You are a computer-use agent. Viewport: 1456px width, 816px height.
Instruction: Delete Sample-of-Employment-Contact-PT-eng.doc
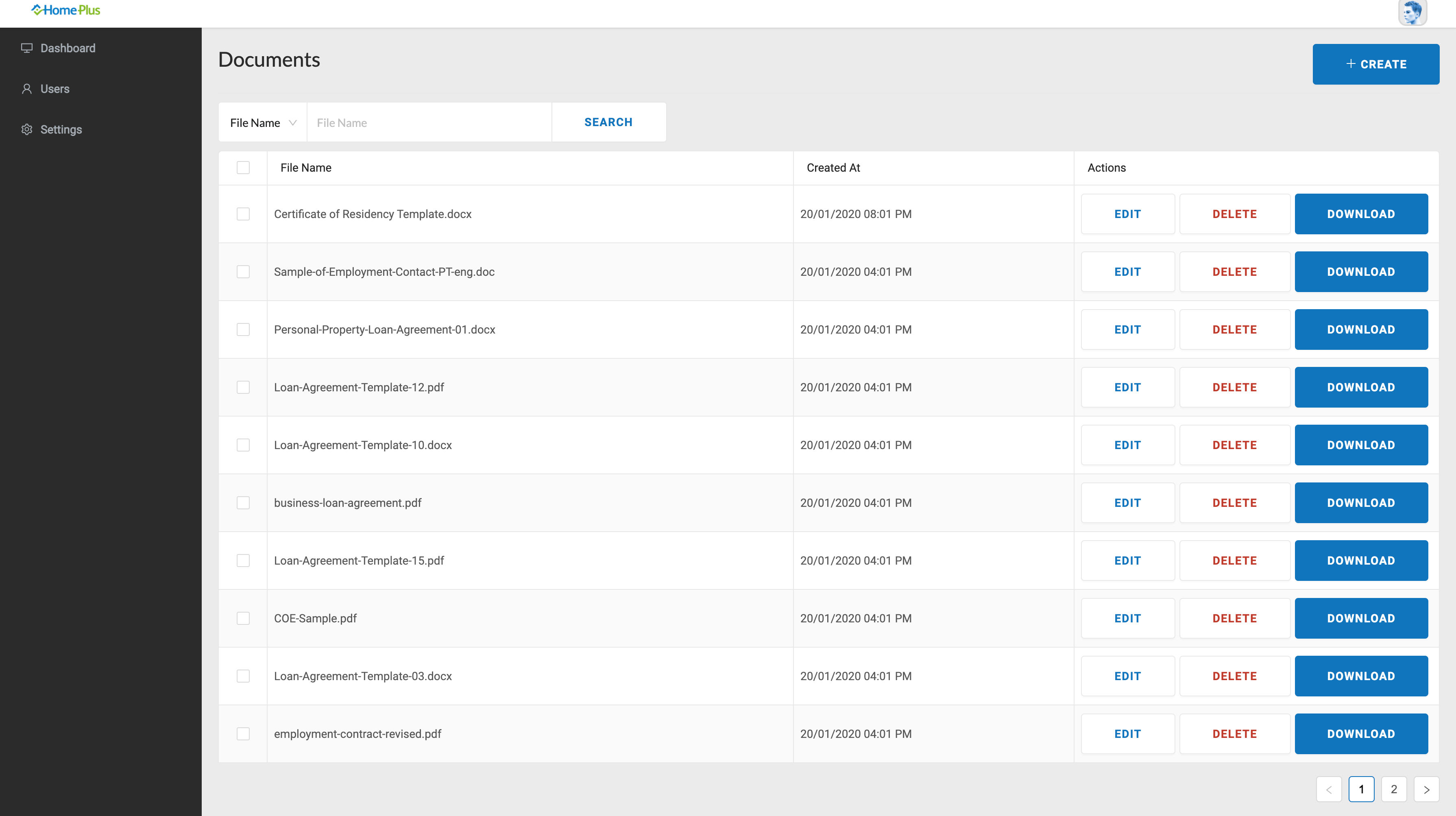click(x=1234, y=271)
